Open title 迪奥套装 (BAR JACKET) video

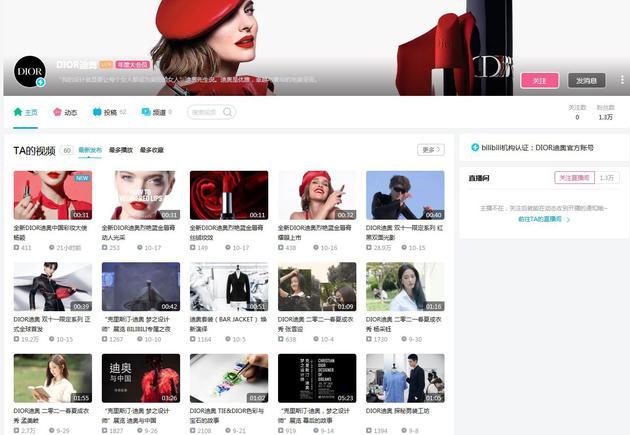tap(228, 324)
